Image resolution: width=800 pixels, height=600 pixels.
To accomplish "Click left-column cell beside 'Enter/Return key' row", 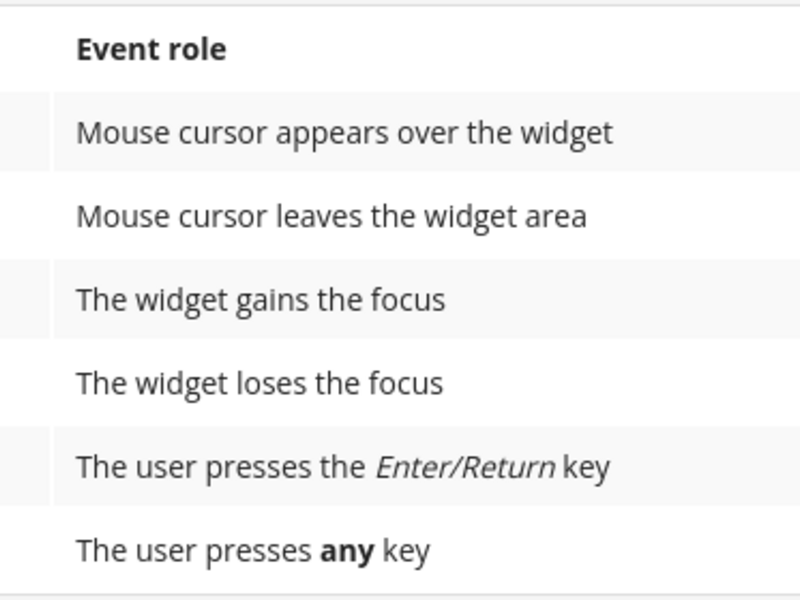I will (x=24, y=466).
